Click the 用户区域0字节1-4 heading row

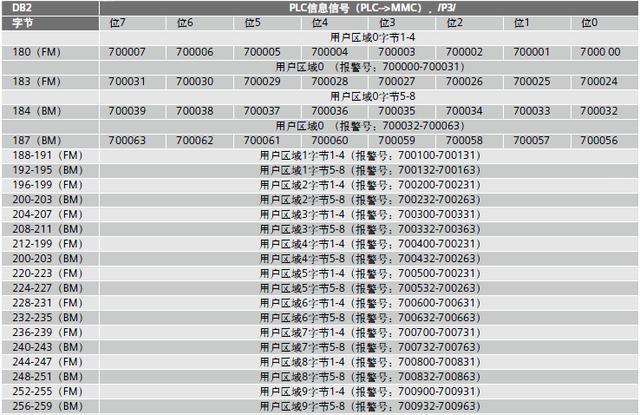[369, 38]
